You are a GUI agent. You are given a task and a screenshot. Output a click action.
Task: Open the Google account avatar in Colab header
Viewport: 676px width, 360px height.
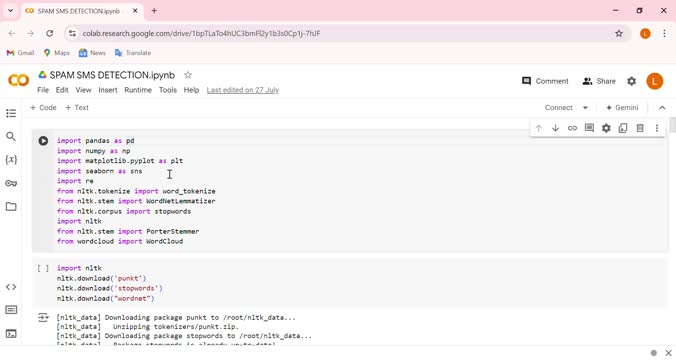pyautogui.click(x=654, y=81)
